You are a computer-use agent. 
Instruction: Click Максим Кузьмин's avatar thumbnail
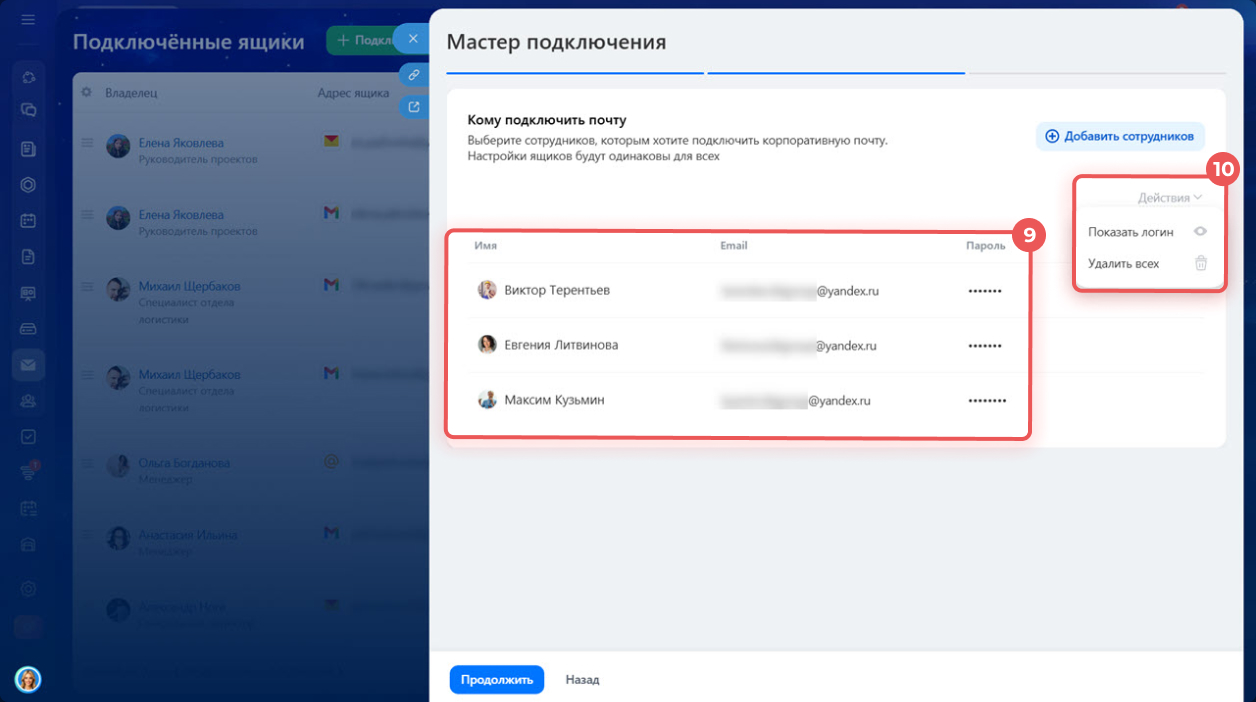(487, 400)
